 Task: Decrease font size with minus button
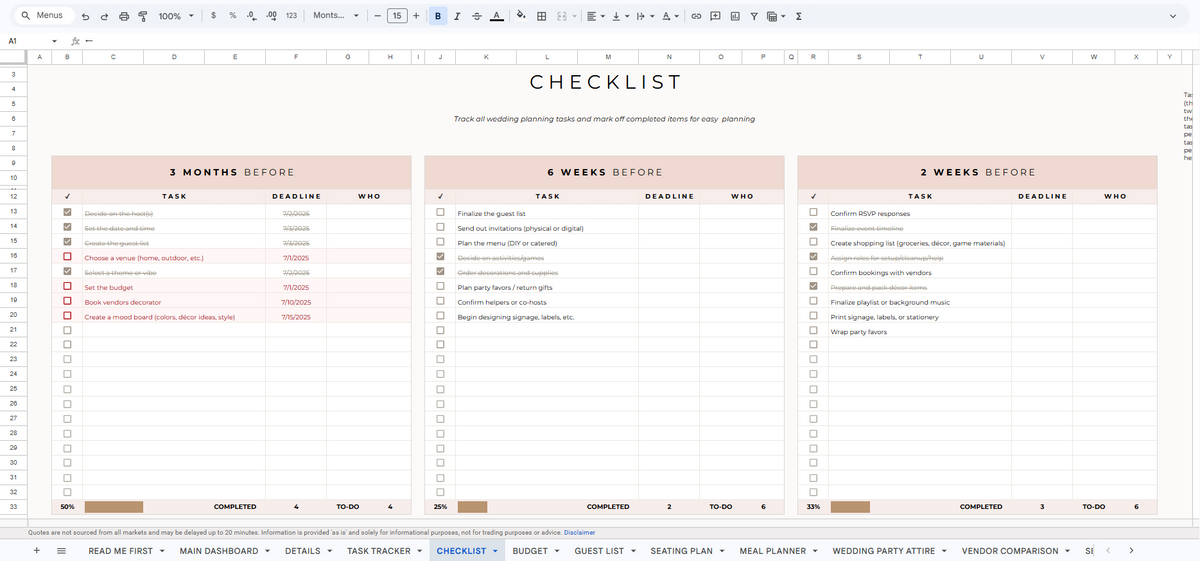click(377, 16)
